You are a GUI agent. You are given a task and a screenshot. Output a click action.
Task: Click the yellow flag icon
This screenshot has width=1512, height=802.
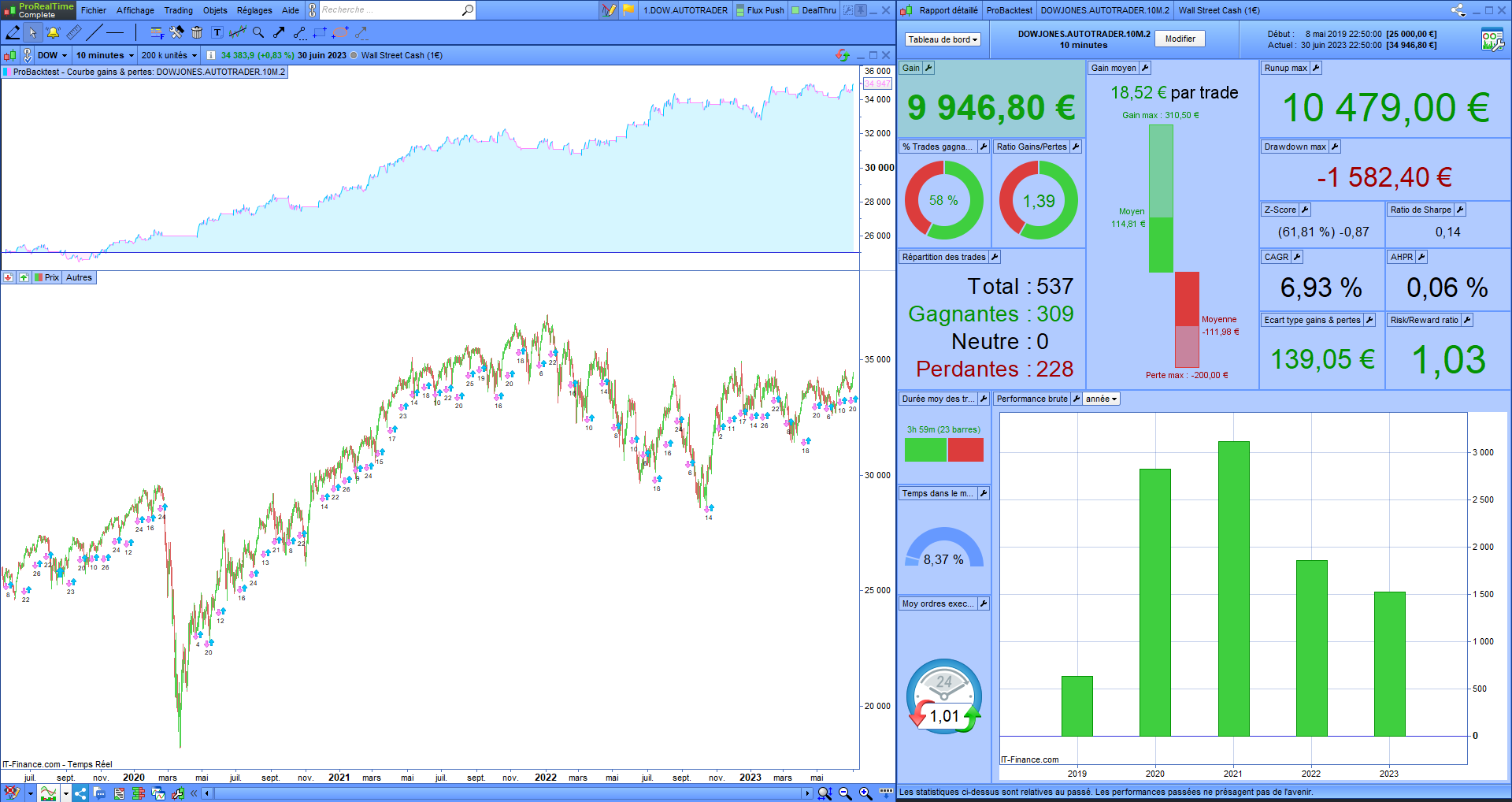628,10
